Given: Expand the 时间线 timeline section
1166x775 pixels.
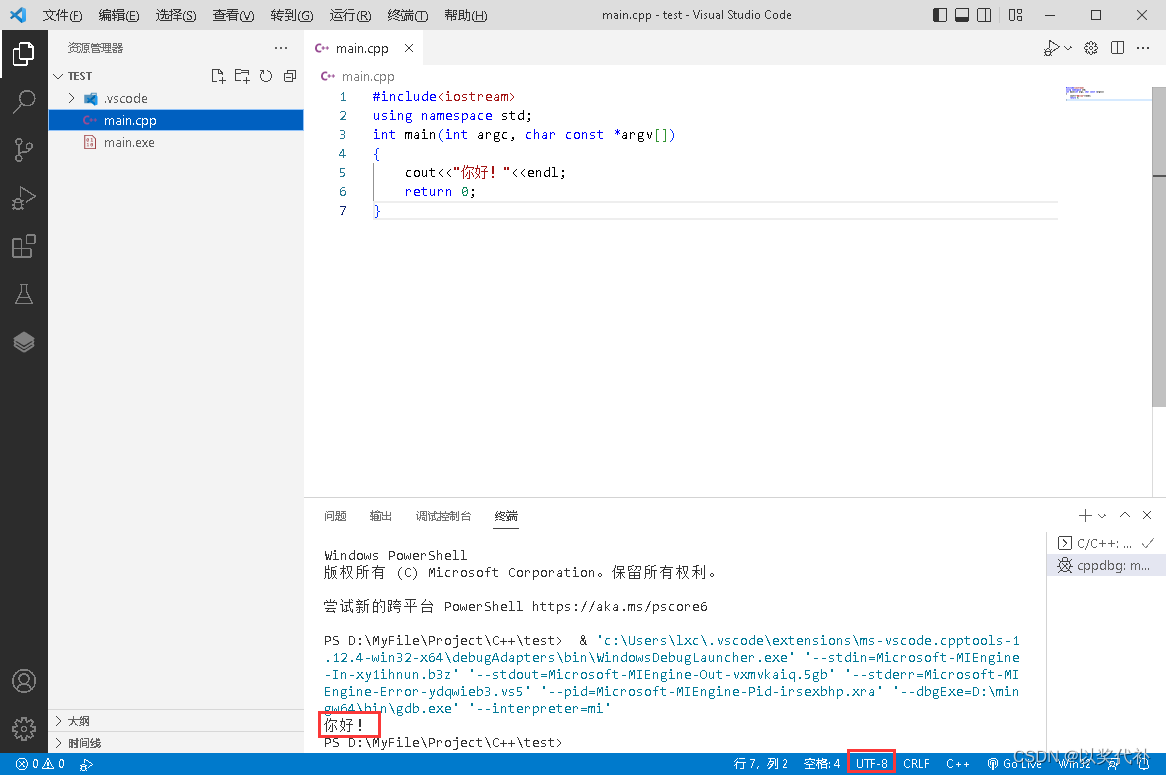Looking at the screenshot, I should (x=175, y=743).
